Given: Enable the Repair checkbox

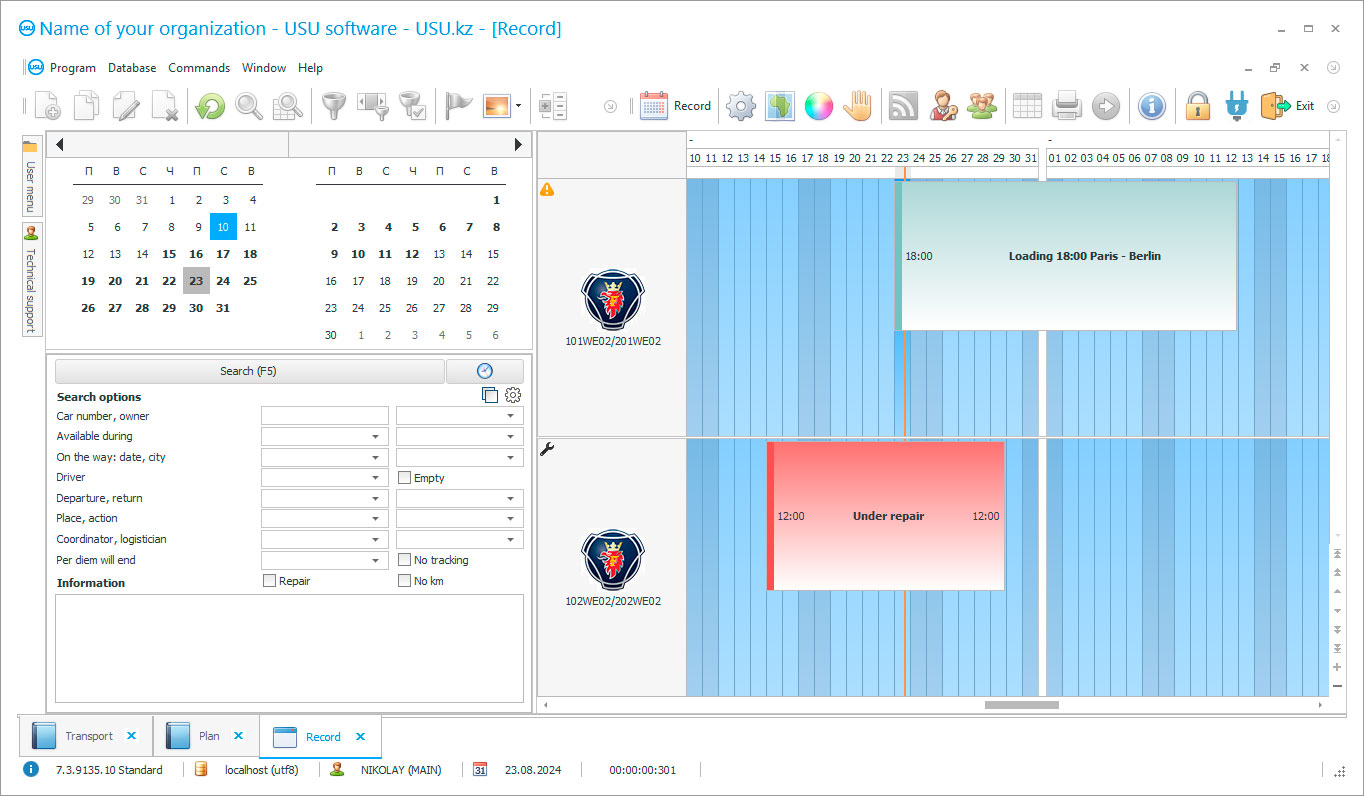Looking at the screenshot, I should coord(269,580).
